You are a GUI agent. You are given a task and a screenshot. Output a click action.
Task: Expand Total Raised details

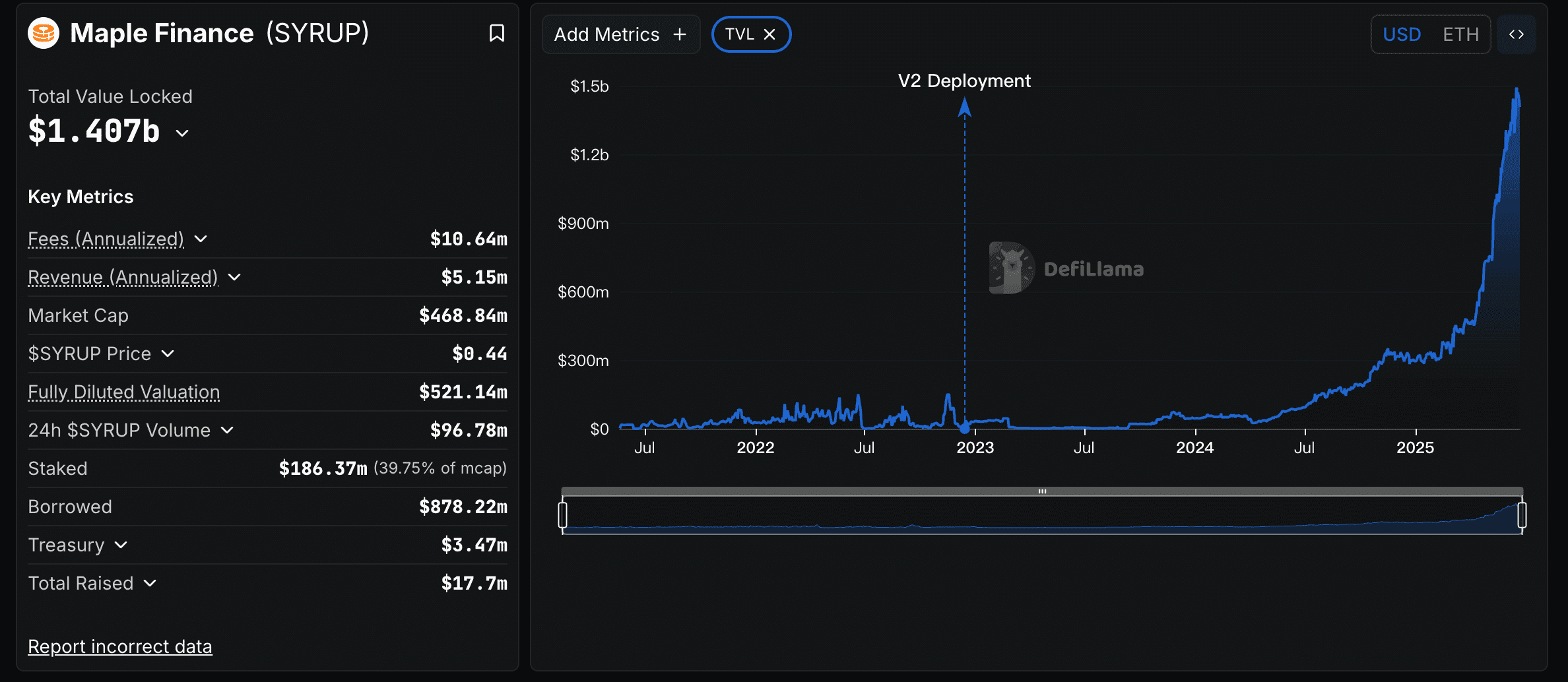[150, 583]
